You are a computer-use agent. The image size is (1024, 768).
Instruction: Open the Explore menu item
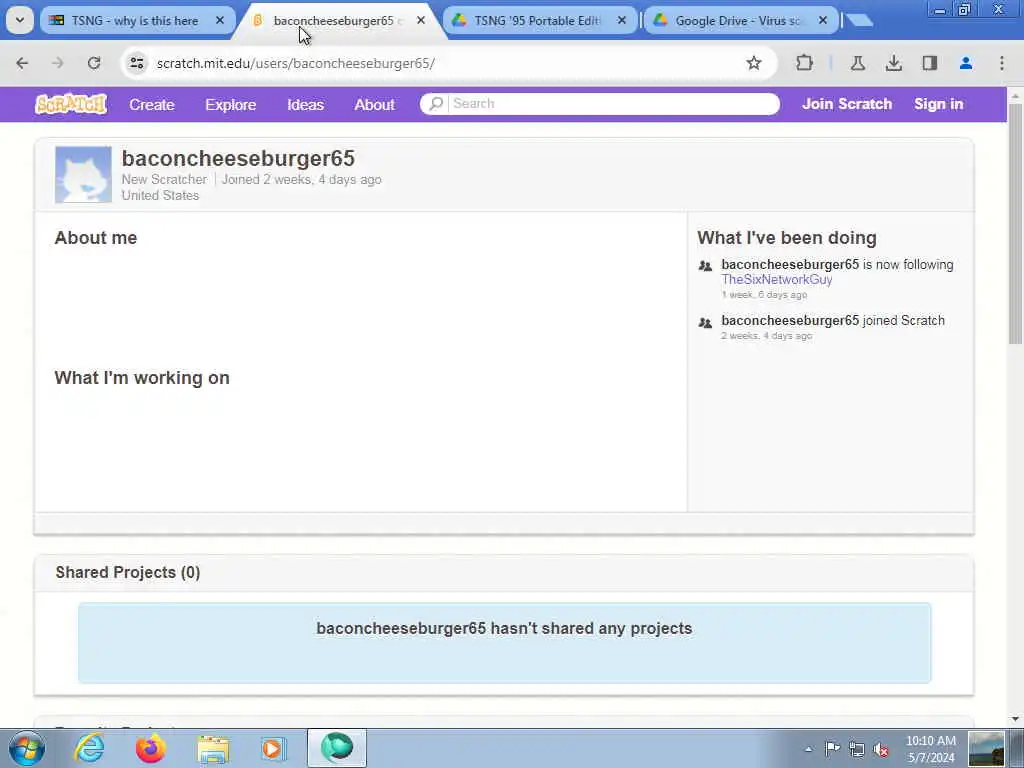coord(231,104)
